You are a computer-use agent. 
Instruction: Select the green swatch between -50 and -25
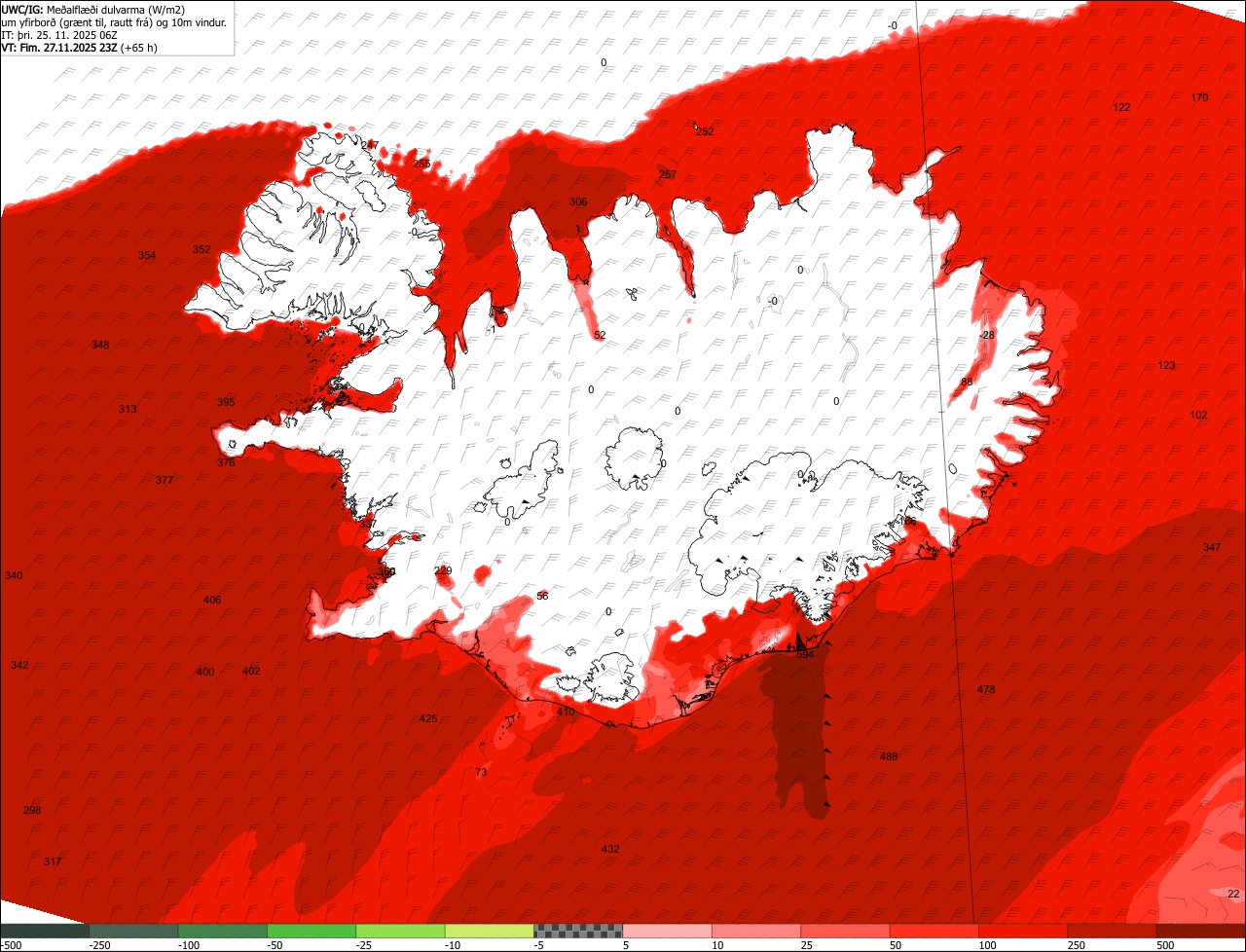coord(311,931)
